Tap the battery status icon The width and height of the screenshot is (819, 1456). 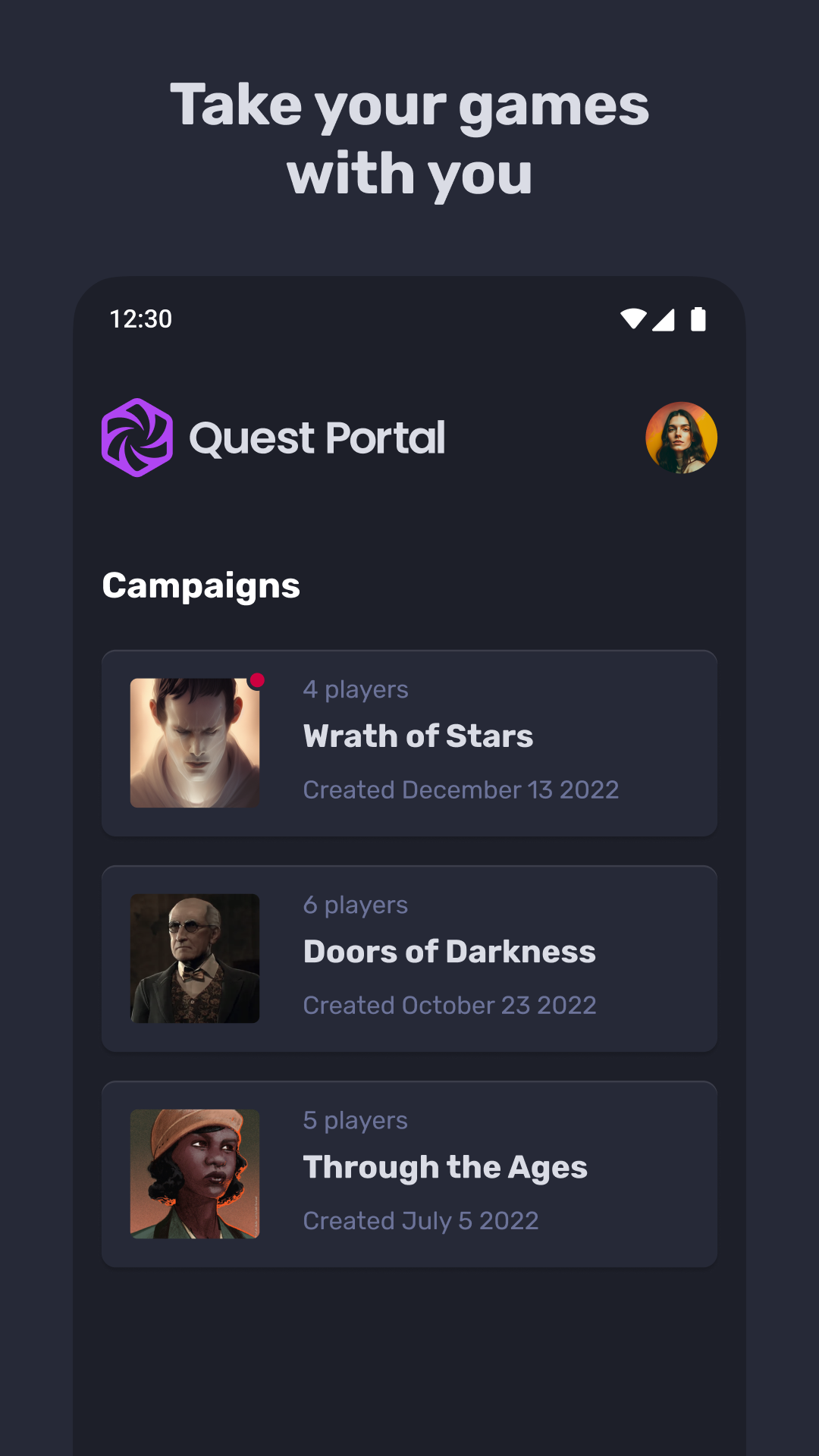click(x=698, y=319)
